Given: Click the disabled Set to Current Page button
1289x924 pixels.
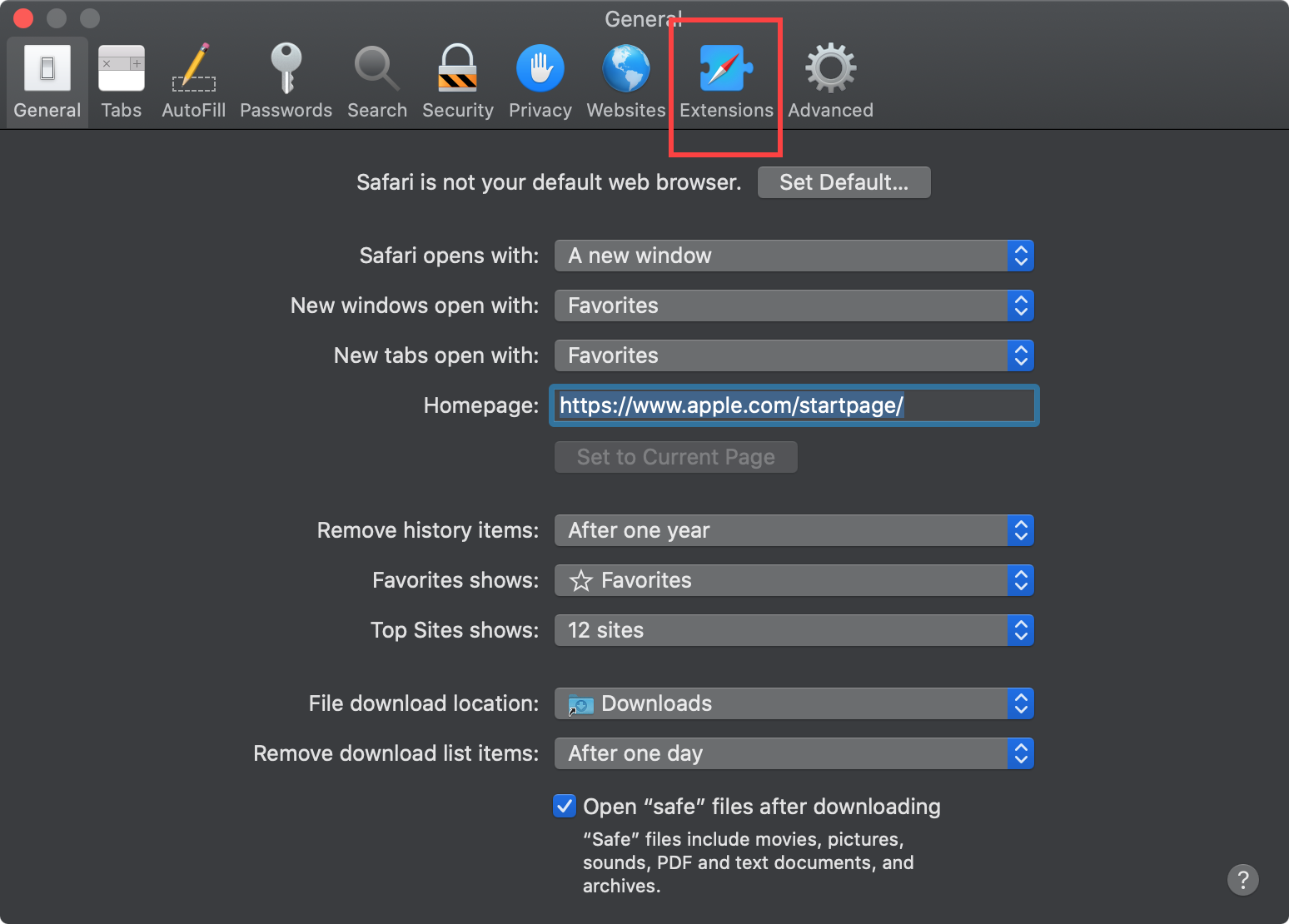Looking at the screenshot, I should 675,457.
